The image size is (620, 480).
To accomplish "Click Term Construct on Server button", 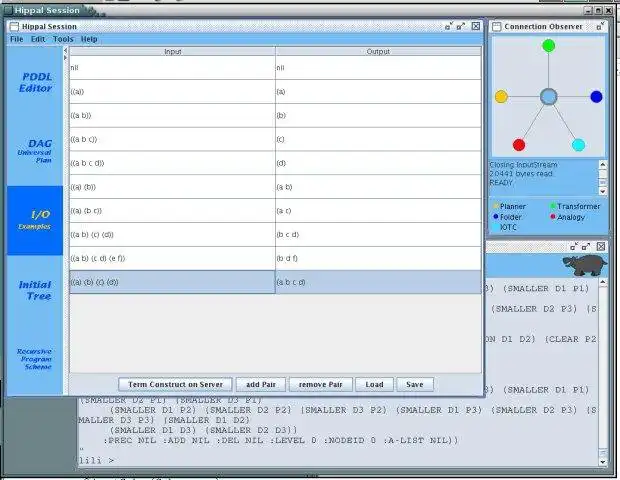I will pos(175,384).
